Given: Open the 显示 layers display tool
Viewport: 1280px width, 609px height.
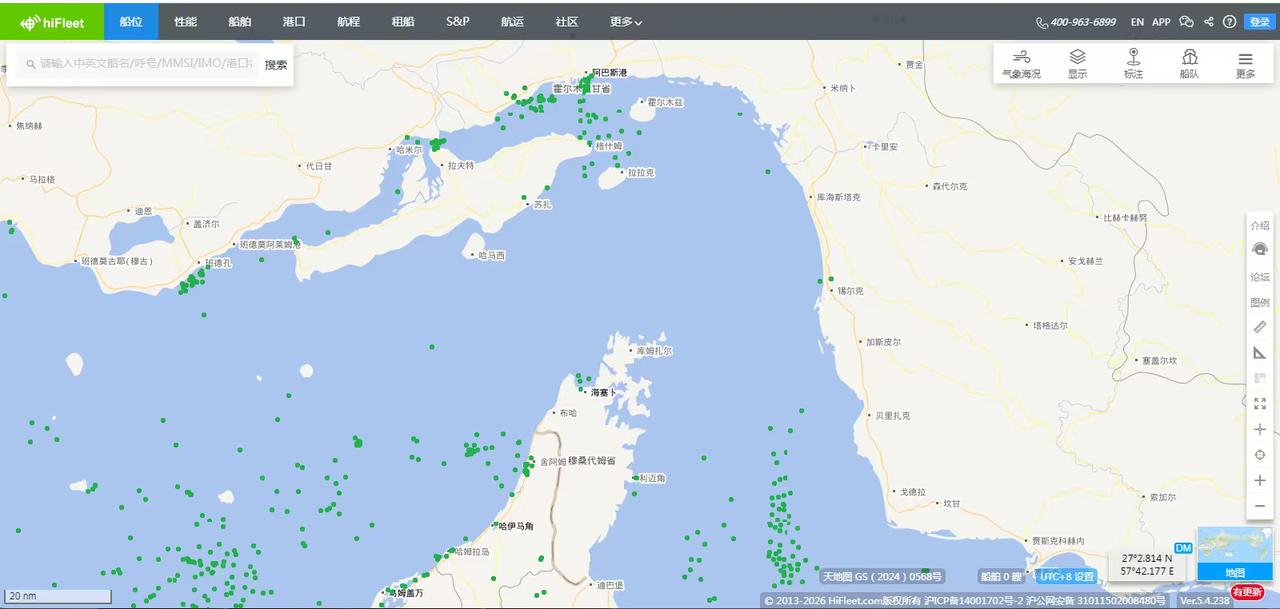Looking at the screenshot, I should point(1077,64).
